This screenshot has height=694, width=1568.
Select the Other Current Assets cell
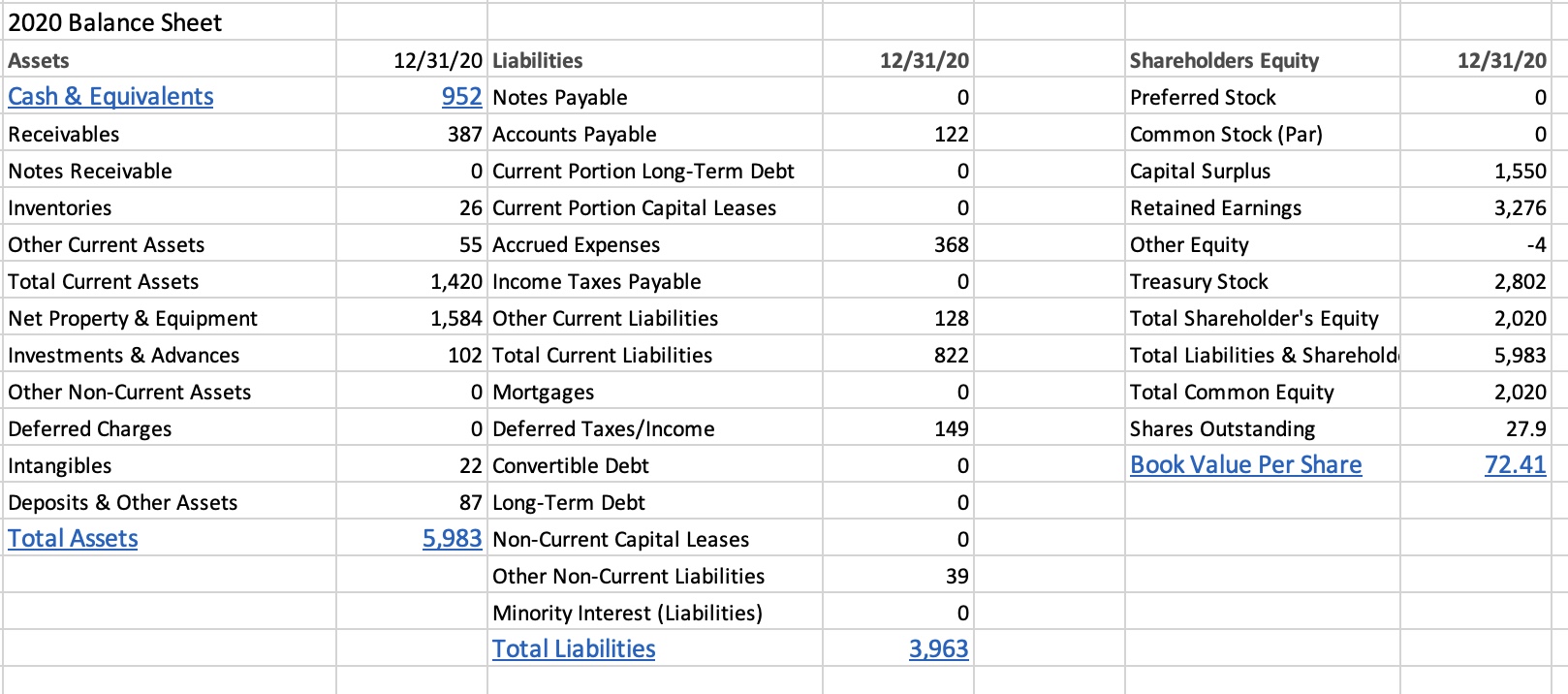170,244
